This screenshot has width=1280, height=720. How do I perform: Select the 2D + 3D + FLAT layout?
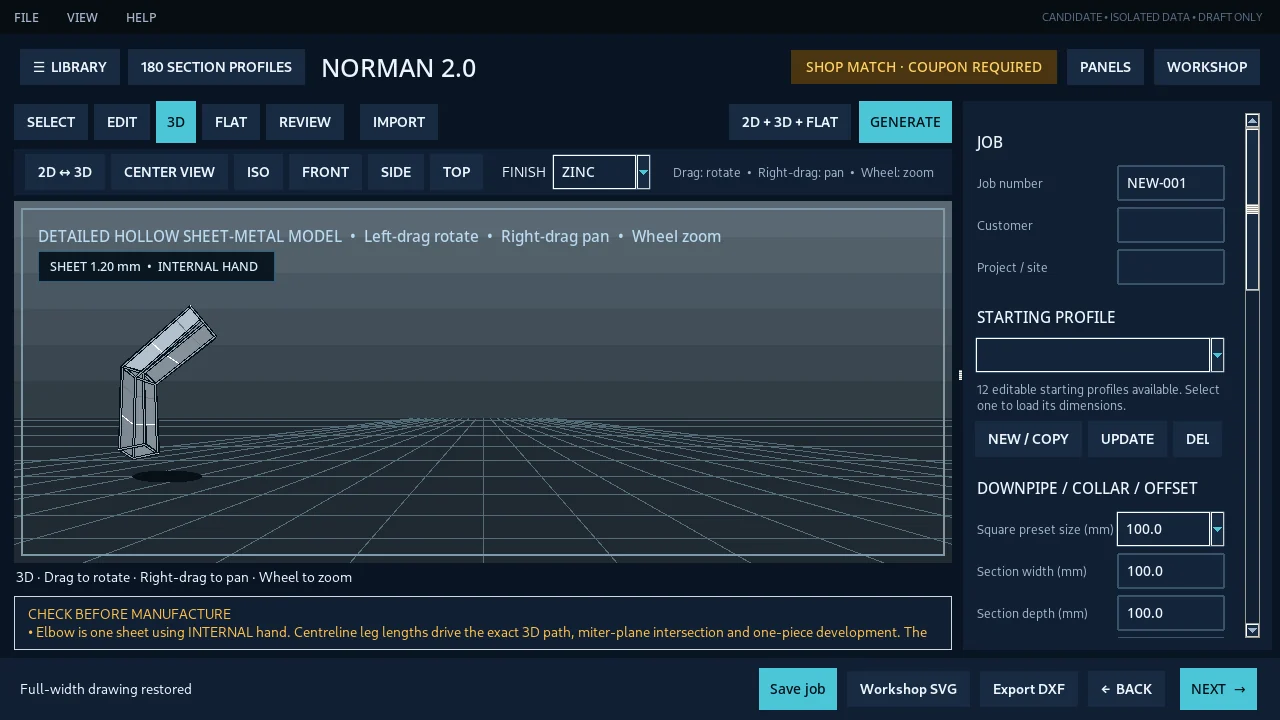[x=790, y=122]
